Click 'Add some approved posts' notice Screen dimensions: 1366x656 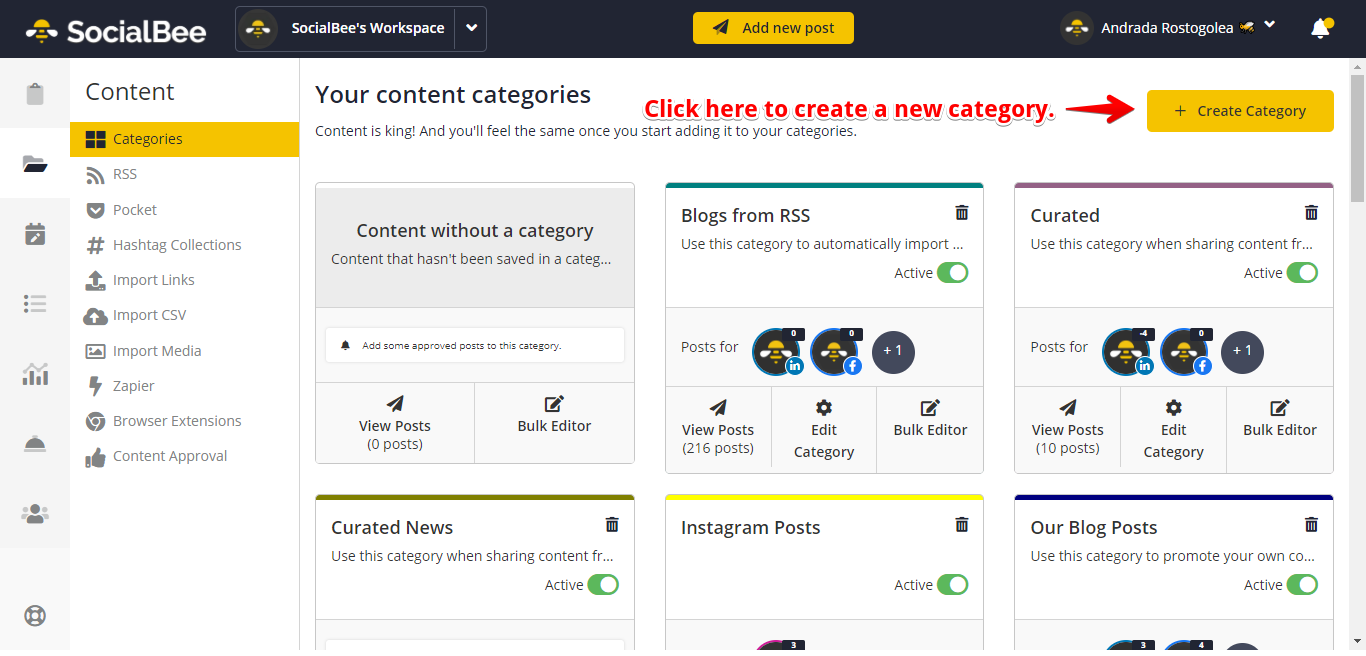tap(475, 345)
